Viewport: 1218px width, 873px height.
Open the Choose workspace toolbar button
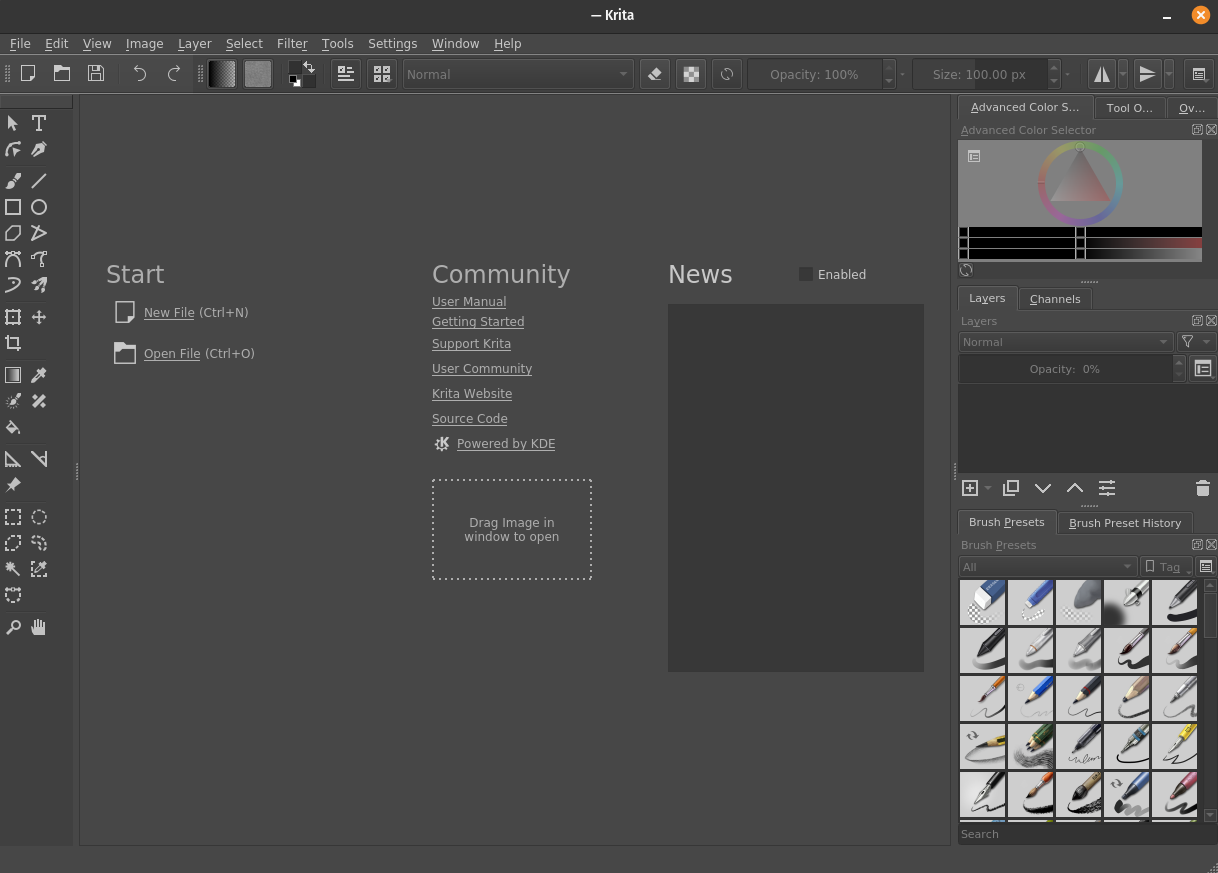(1199, 74)
